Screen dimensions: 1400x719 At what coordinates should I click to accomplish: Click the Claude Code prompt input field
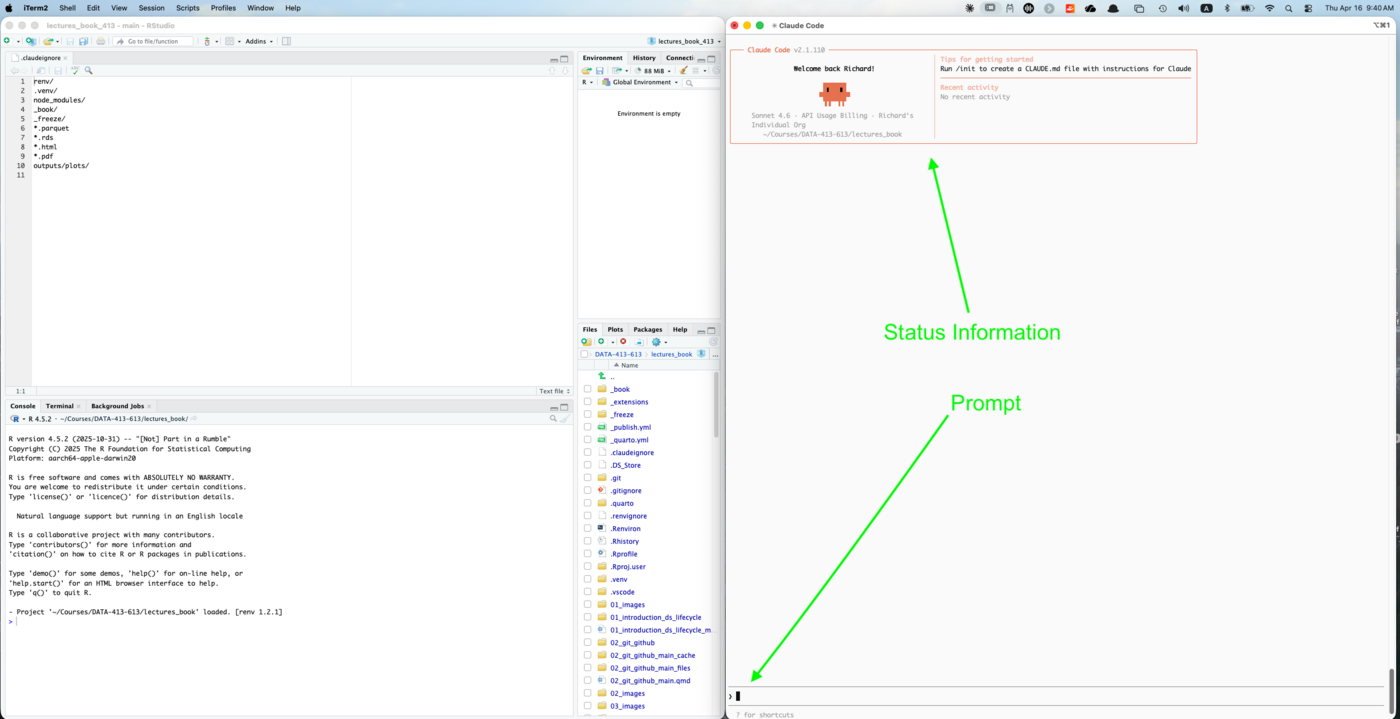click(x=1000, y=695)
